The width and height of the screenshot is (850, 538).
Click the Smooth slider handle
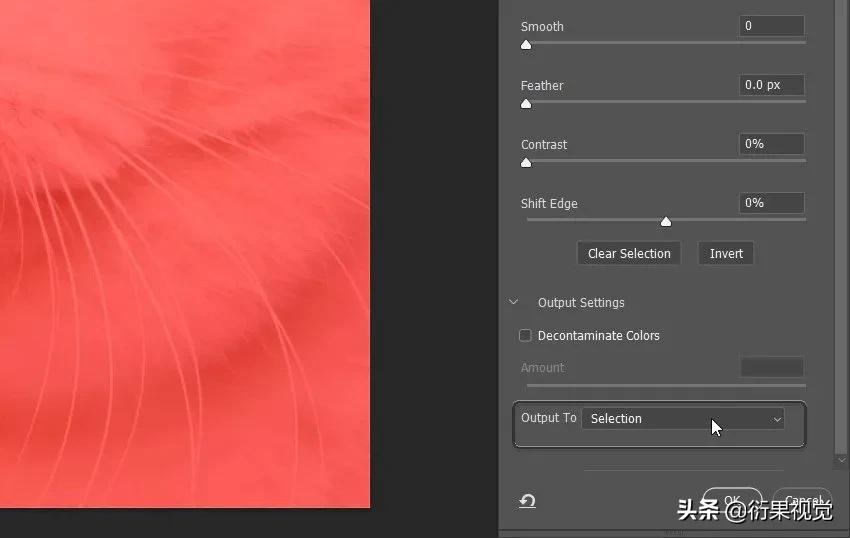[526, 45]
